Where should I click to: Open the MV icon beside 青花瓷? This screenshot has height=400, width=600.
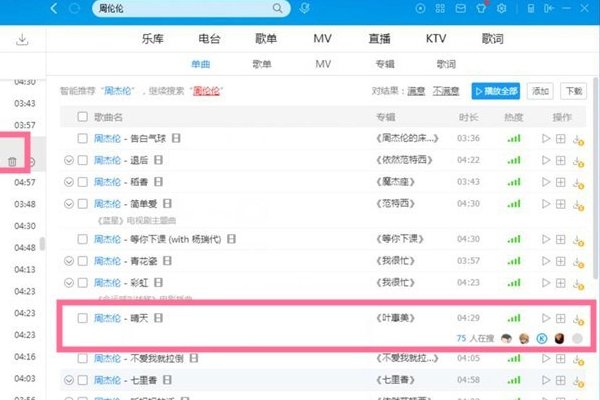point(167,261)
